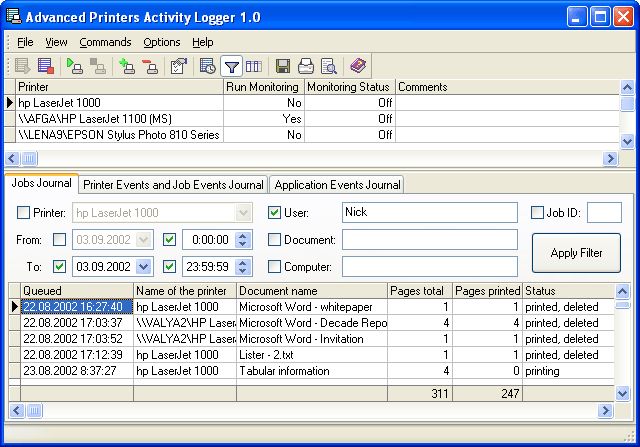Sort by the Pages total column header
The width and height of the screenshot is (640, 447).
pos(420,291)
